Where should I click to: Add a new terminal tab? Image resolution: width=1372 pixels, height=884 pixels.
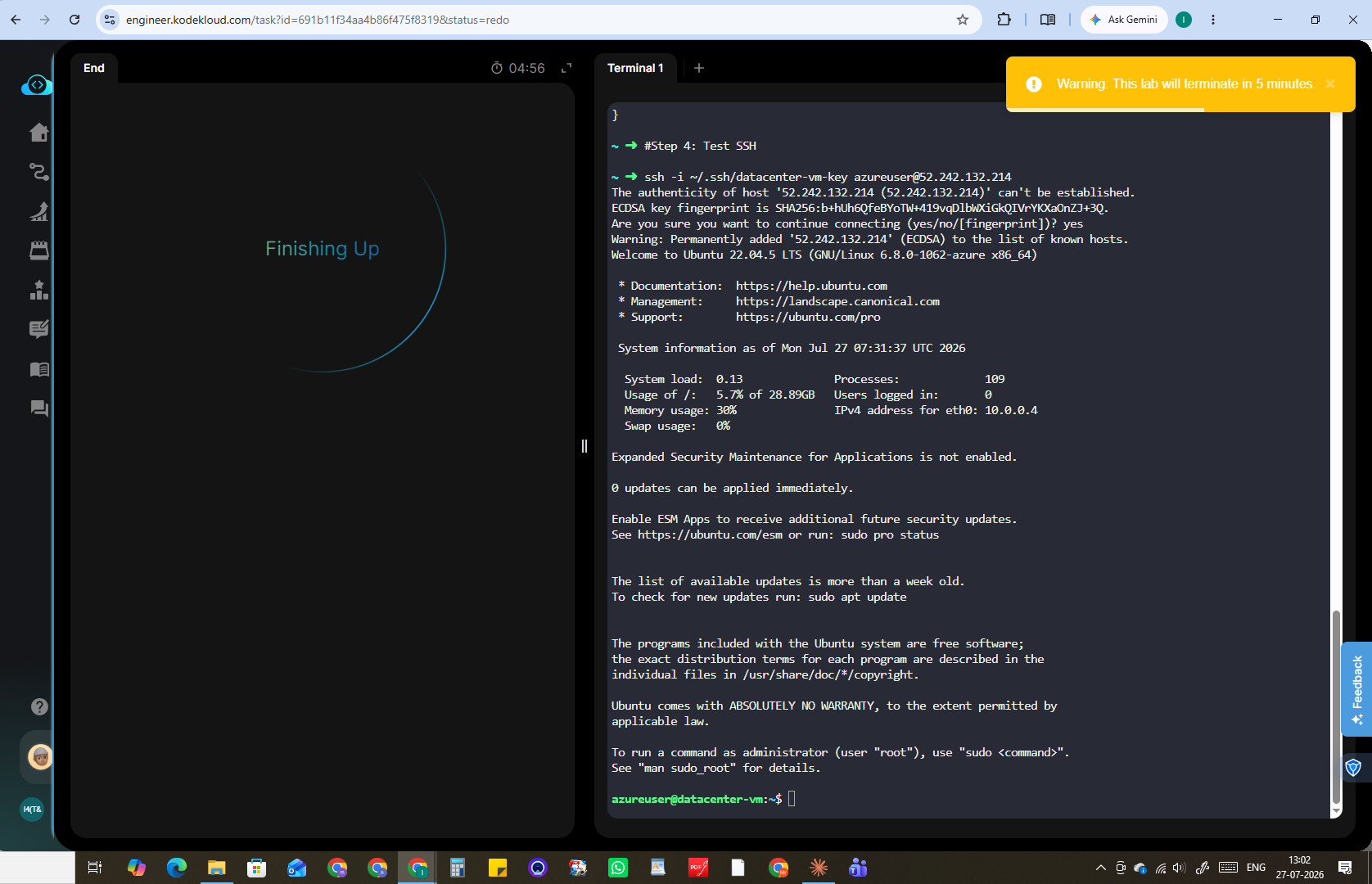click(x=699, y=68)
